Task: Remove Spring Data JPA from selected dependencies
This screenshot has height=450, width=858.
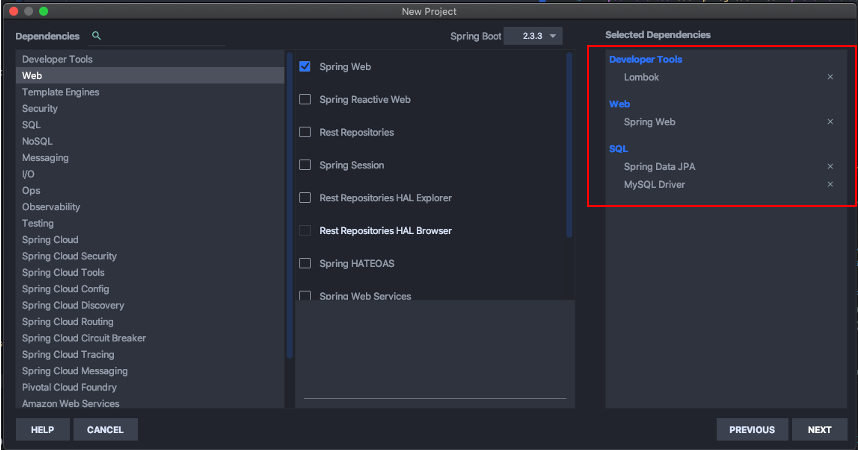Action: click(x=830, y=166)
